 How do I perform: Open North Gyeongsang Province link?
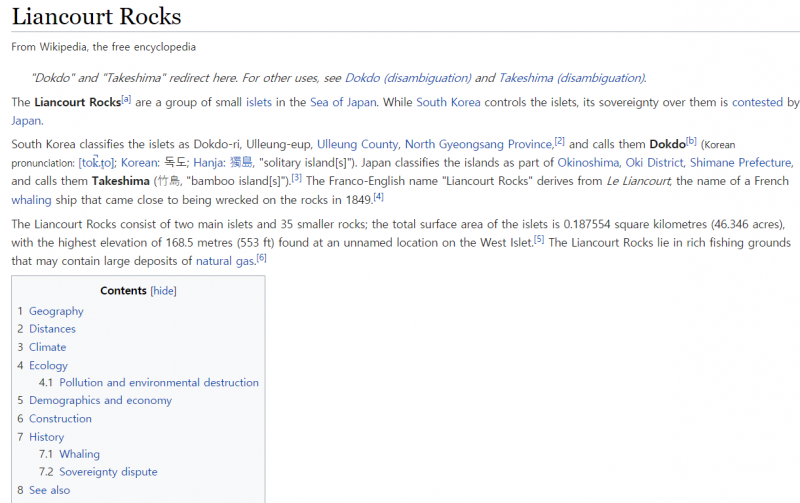point(478,144)
